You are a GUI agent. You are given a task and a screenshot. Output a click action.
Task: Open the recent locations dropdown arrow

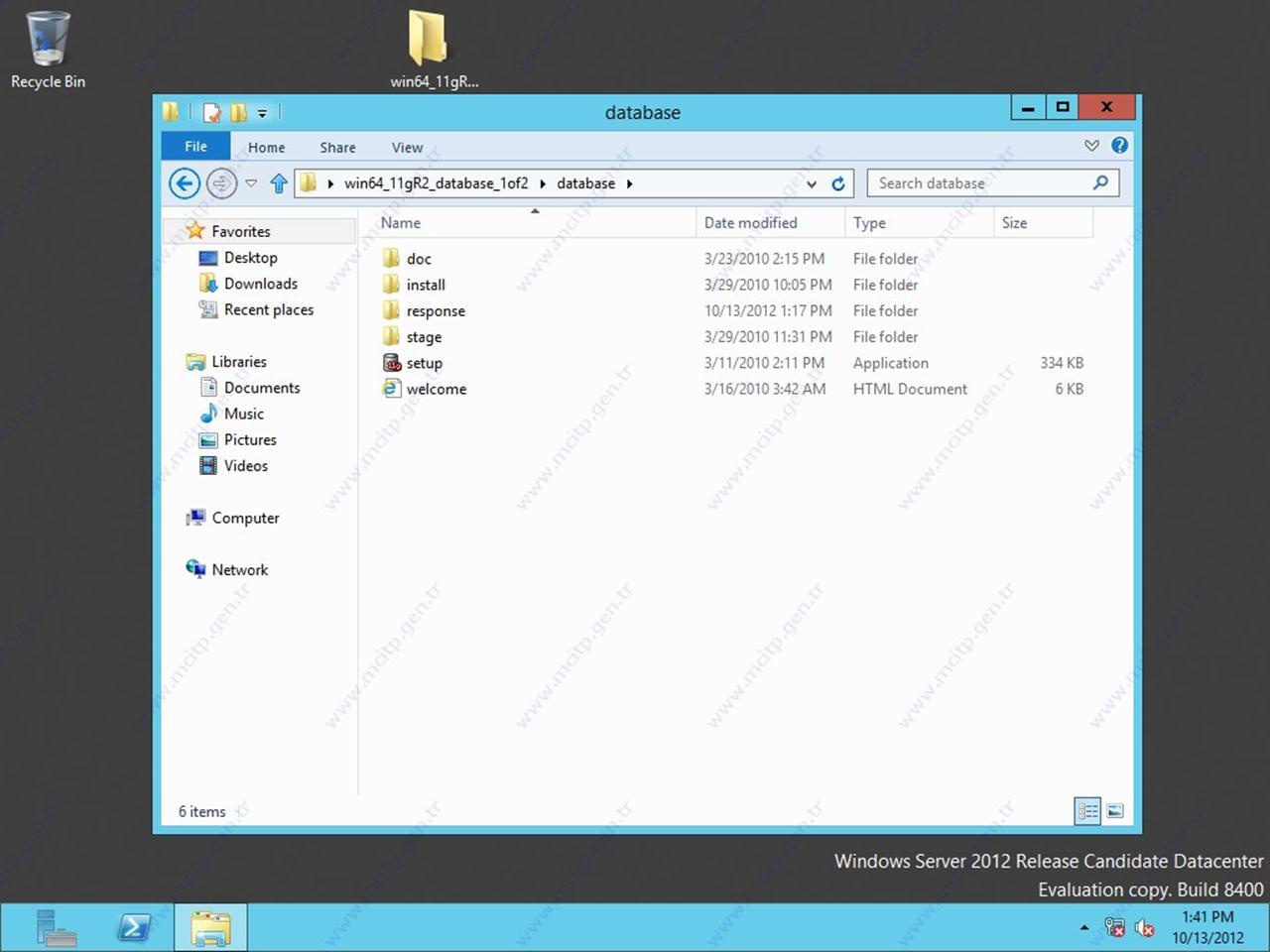[251, 183]
